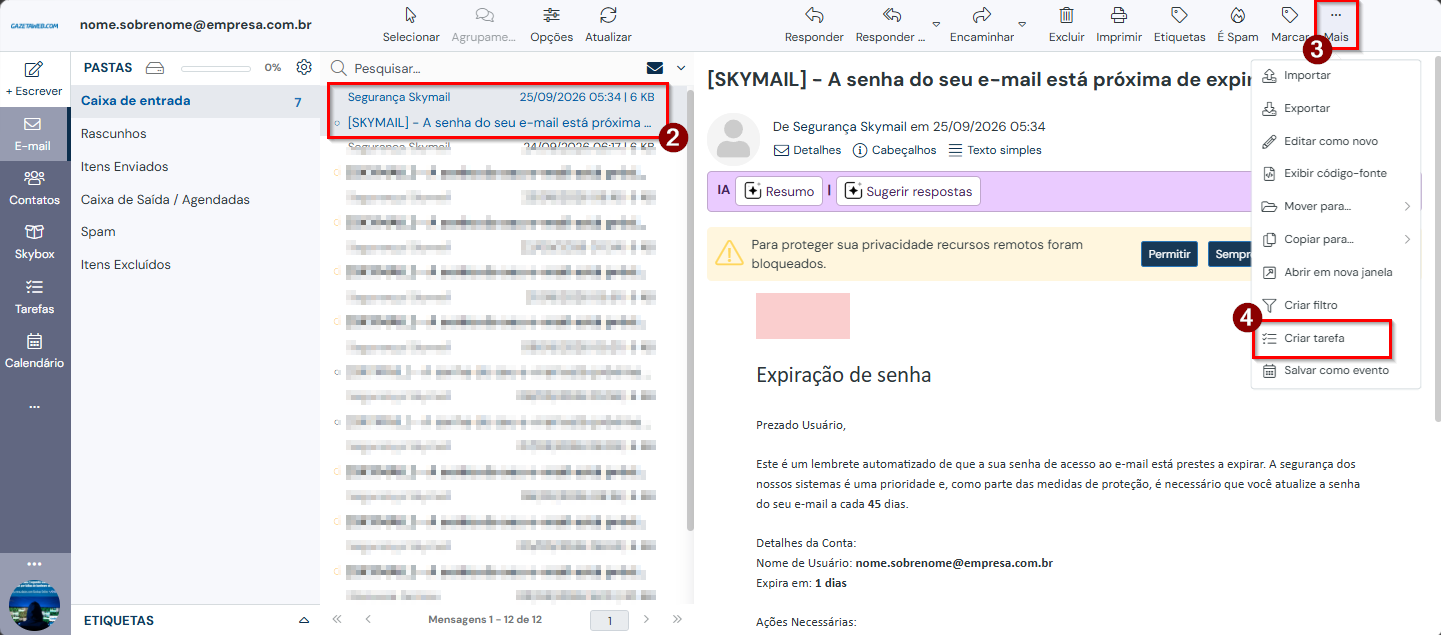1441x635 pixels.
Task: Select Criar tarefa menu item
Action: click(1336, 338)
